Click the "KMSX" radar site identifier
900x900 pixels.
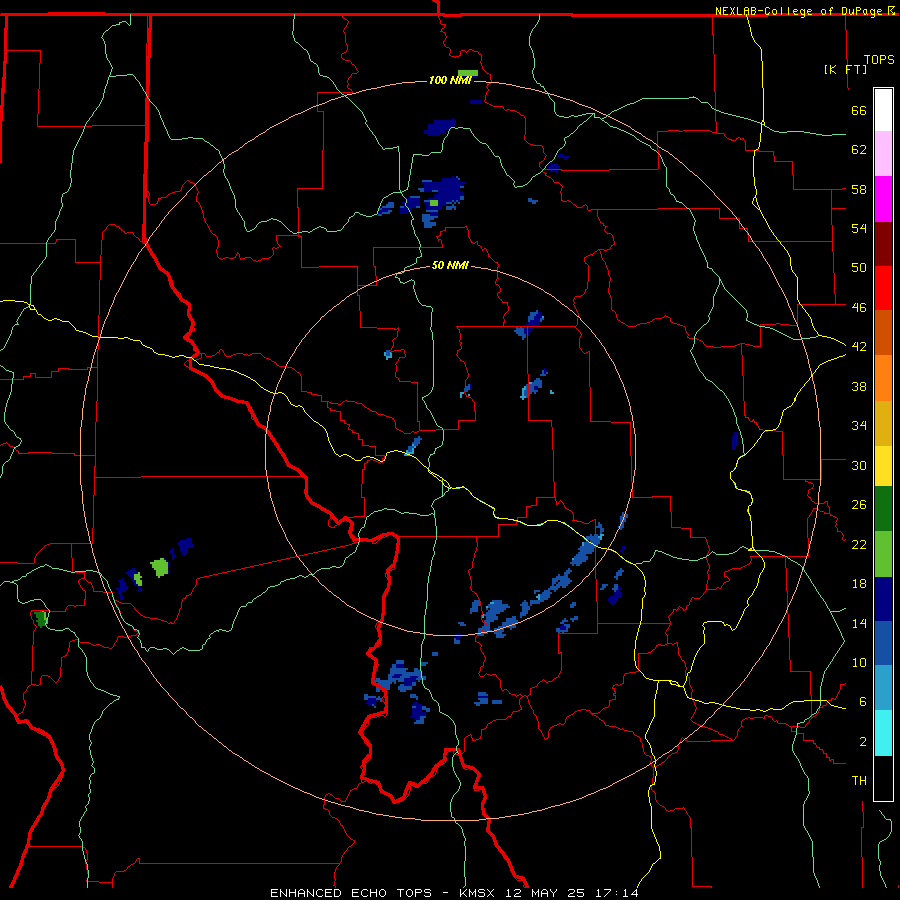coord(479,893)
